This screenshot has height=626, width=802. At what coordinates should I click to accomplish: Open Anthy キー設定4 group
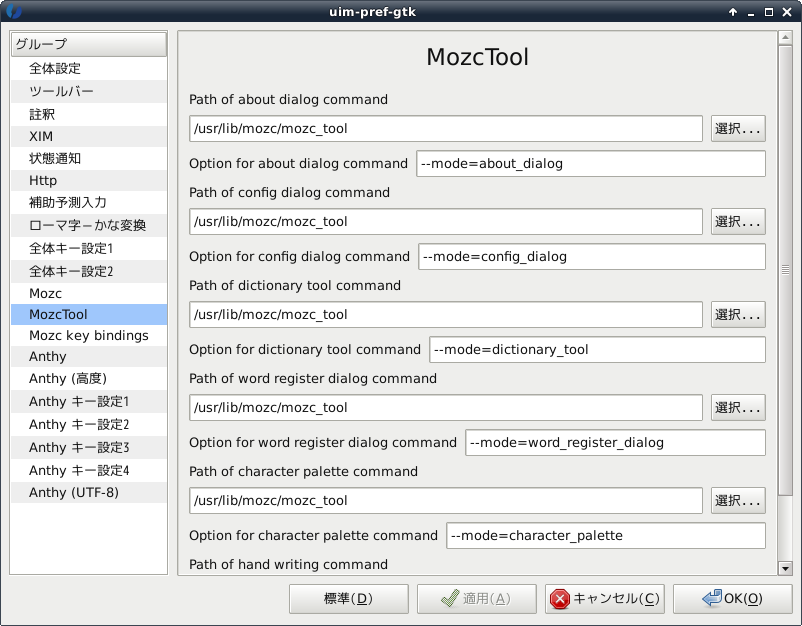pyautogui.click(x=88, y=471)
